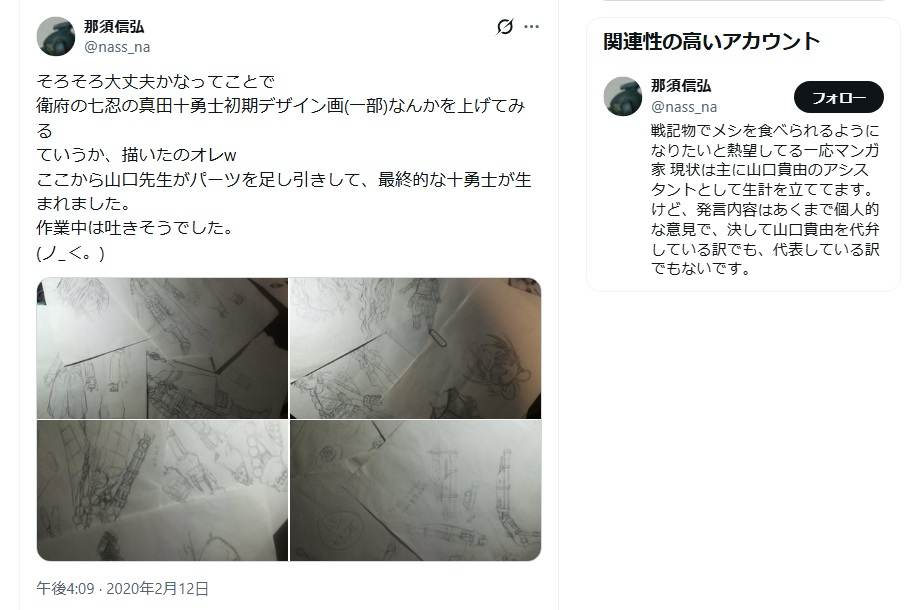Image resolution: width=915 pixels, height=610 pixels.
Task: Click the tweet timestamp 午後4:09 · 2020年2月12日
Action: pos(123,588)
